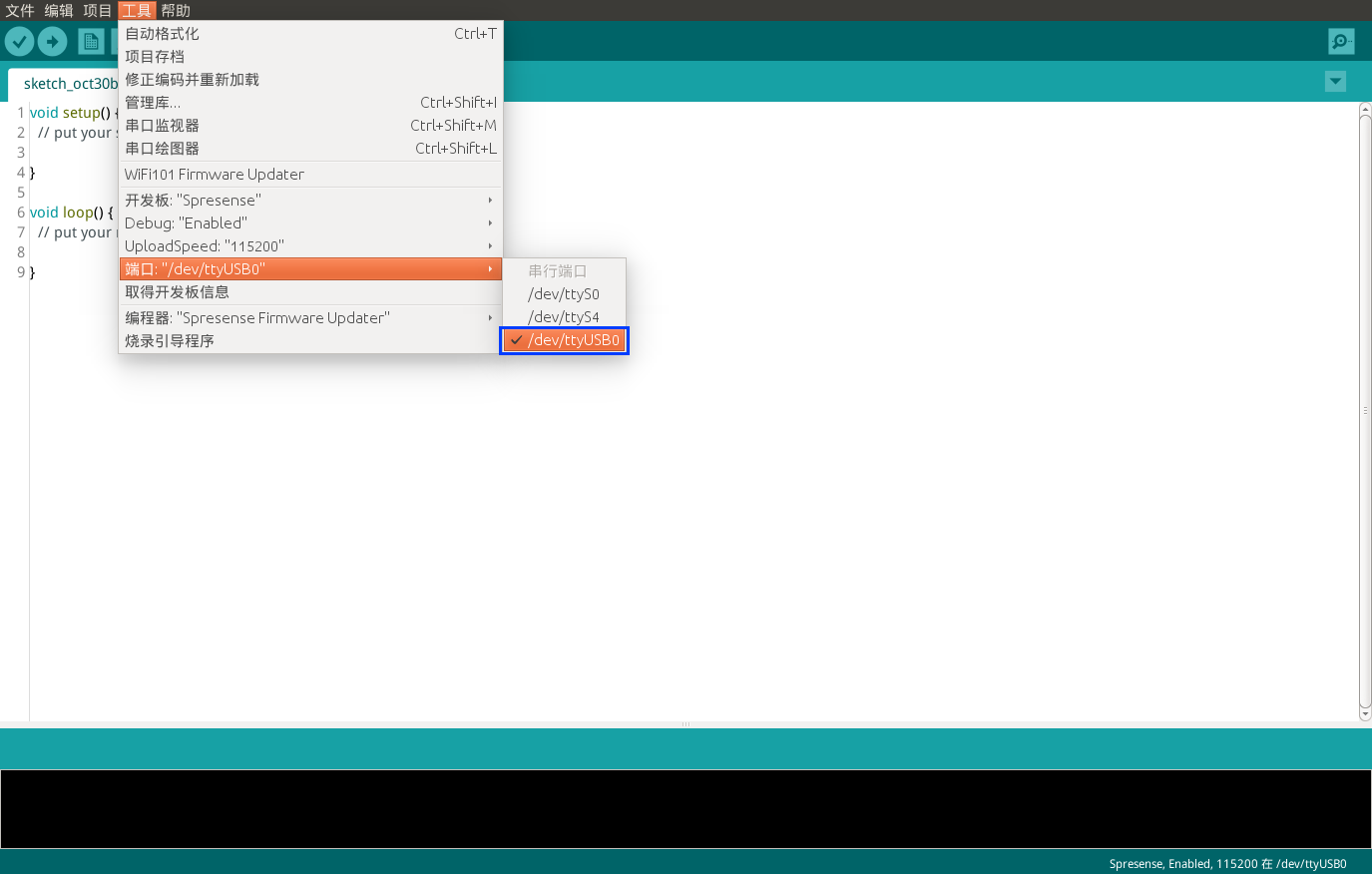The width and height of the screenshot is (1372, 874).
Task: Expand the Debug "Enabled" submenu
Action: point(309,223)
